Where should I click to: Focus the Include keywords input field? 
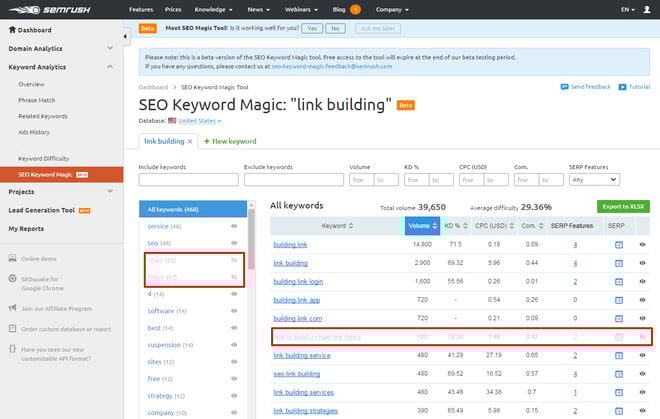(x=189, y=180)
